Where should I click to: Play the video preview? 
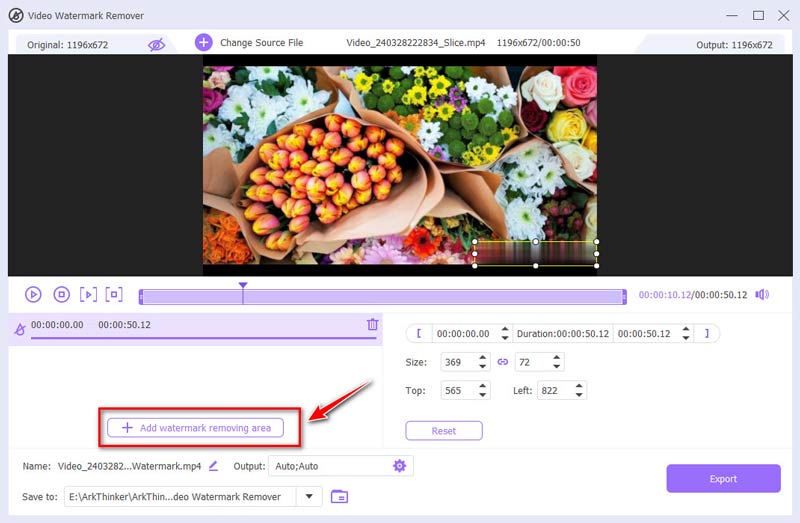[x=33, y=294]
